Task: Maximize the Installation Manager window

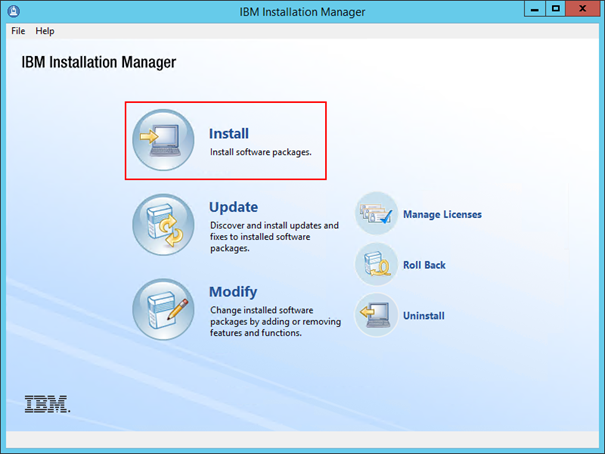Action: point(555,9)
